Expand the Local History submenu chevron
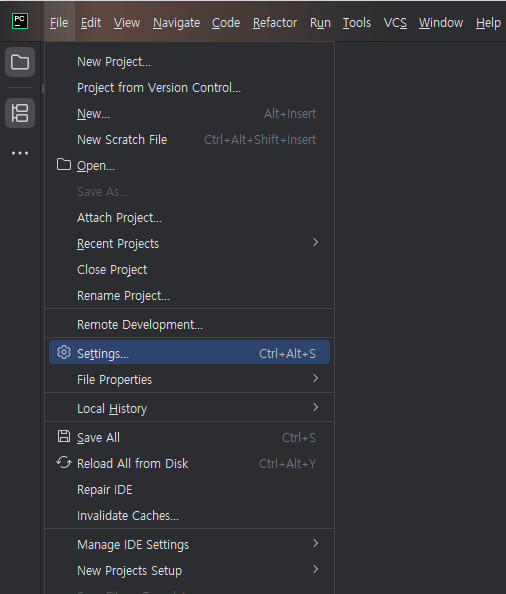This screenshot has width=506, height=594. click(315, 407)
